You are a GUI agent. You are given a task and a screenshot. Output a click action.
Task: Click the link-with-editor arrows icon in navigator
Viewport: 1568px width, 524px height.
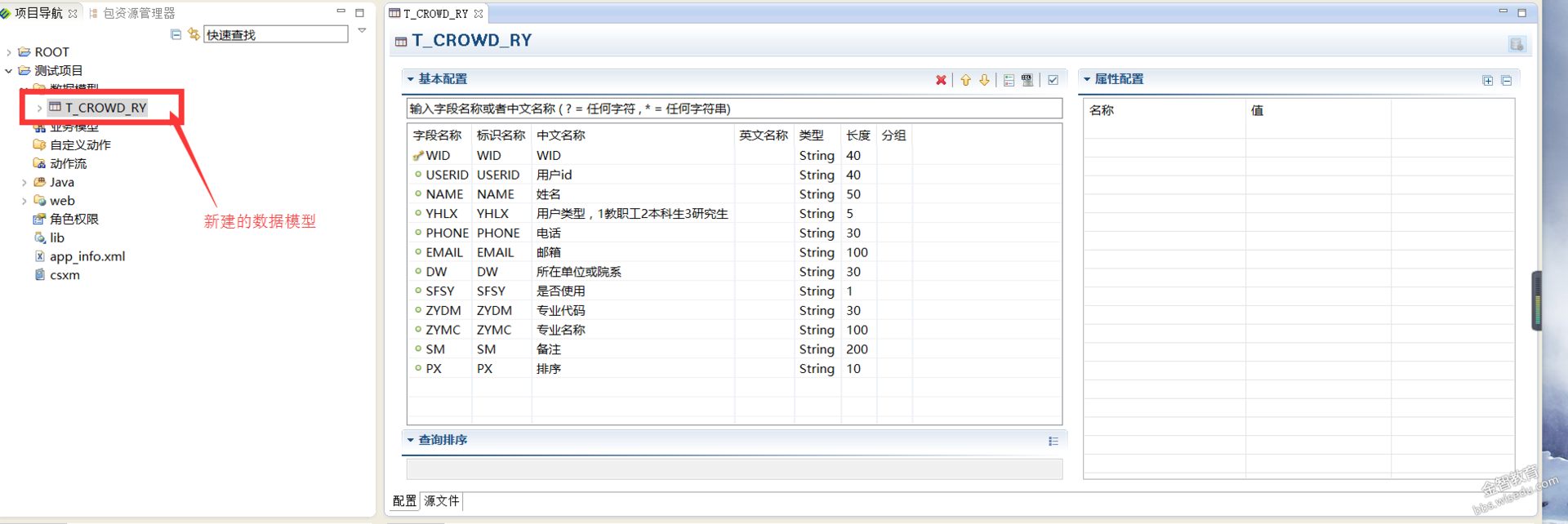[194, 34]
